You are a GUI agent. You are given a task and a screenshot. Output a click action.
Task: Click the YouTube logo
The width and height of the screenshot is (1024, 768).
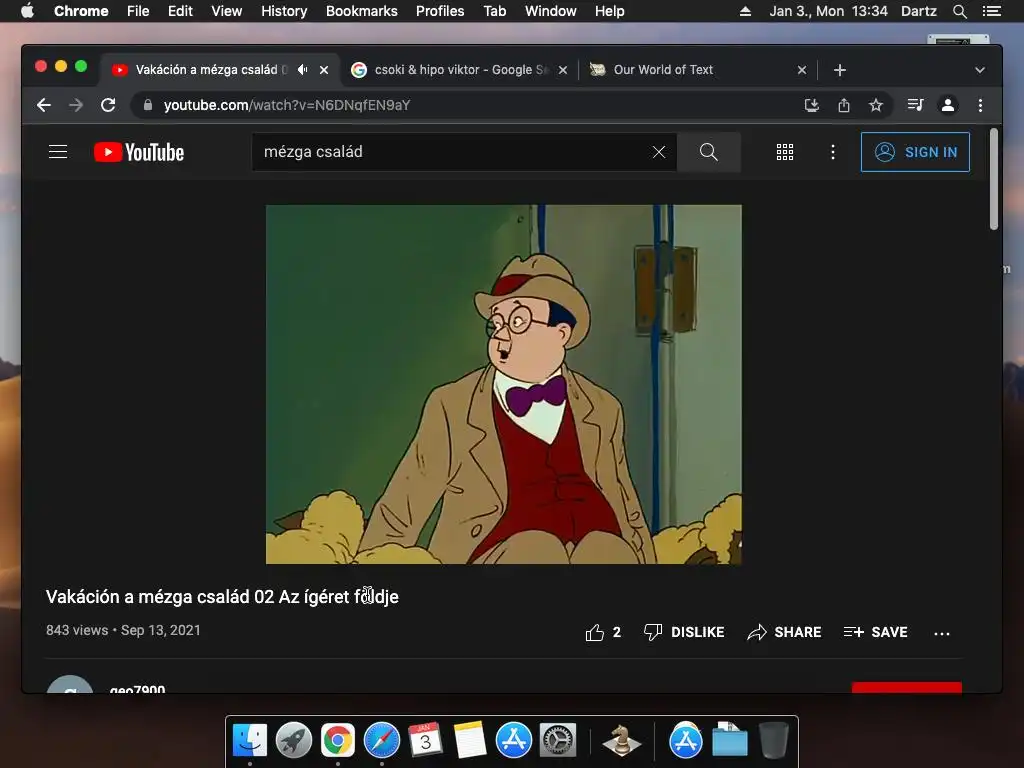tap(139, 152)
